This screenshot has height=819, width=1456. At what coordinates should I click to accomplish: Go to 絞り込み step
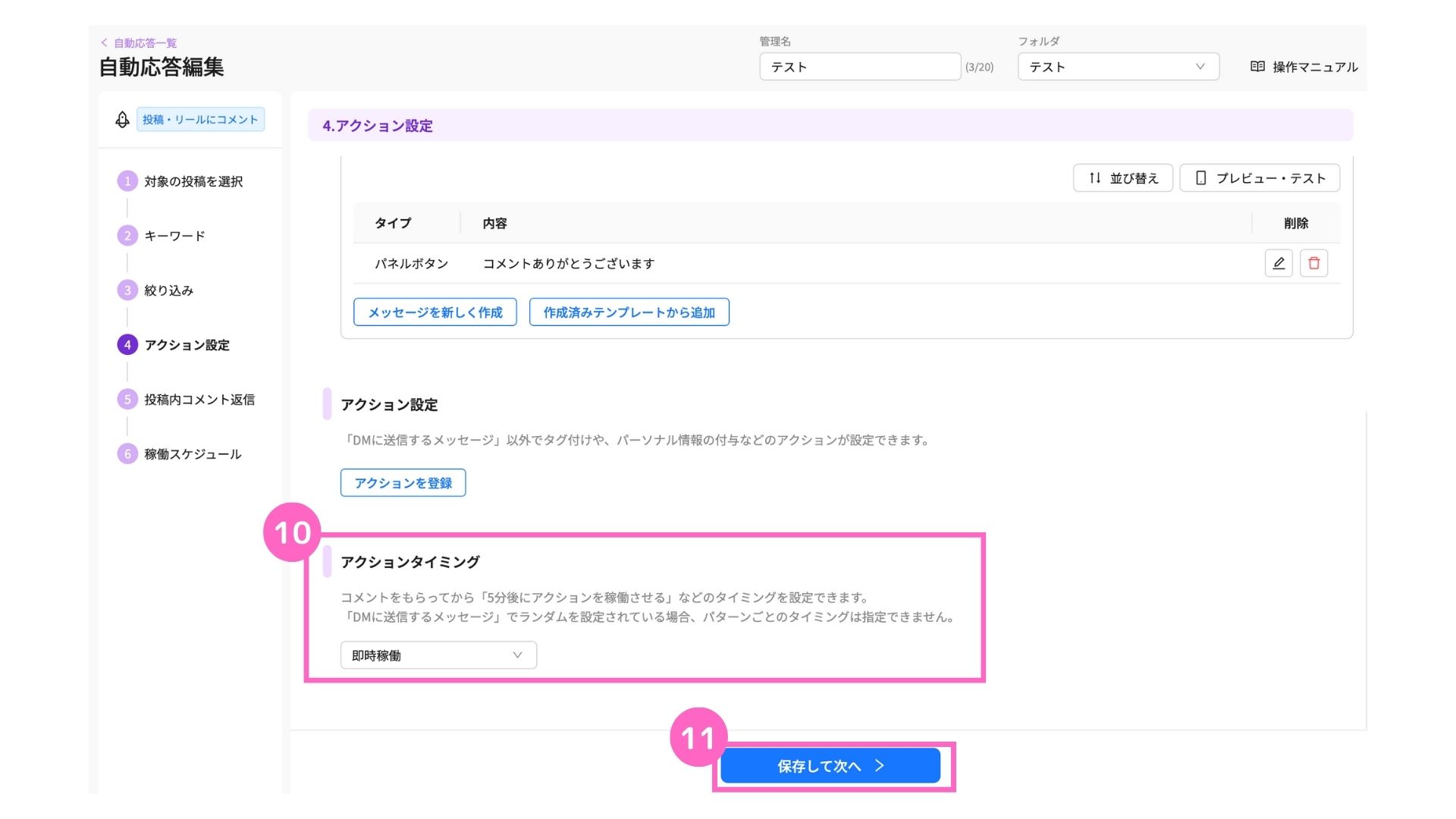(x=168, y=290)
